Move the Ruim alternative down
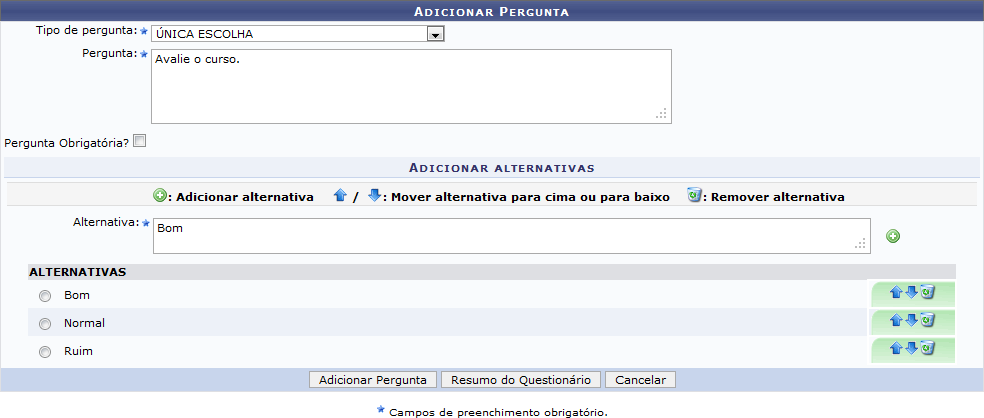This screenshot has height=418, width=984. (x=911, y=348)
